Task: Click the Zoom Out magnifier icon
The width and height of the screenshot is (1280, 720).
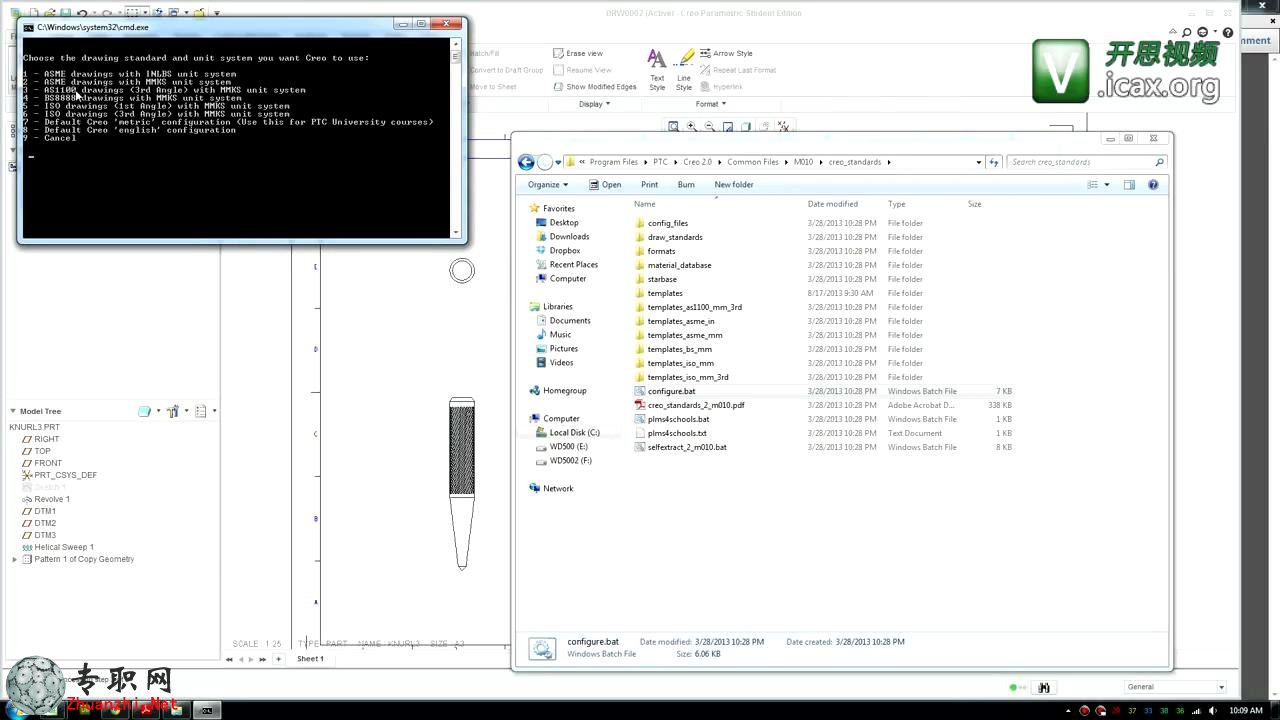Action: (710, 127)
